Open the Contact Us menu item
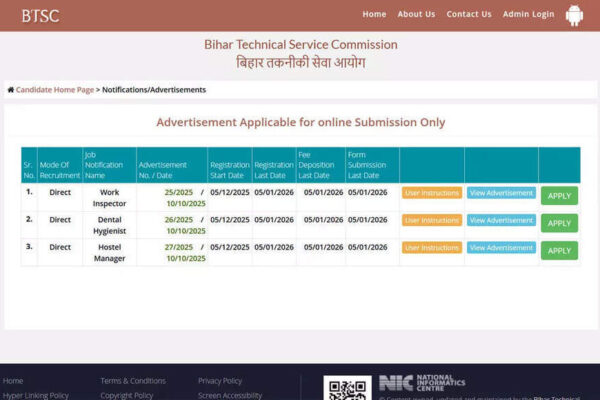Image resolution: width=600 pixels, height=400 pixels. tap(469, 14)
